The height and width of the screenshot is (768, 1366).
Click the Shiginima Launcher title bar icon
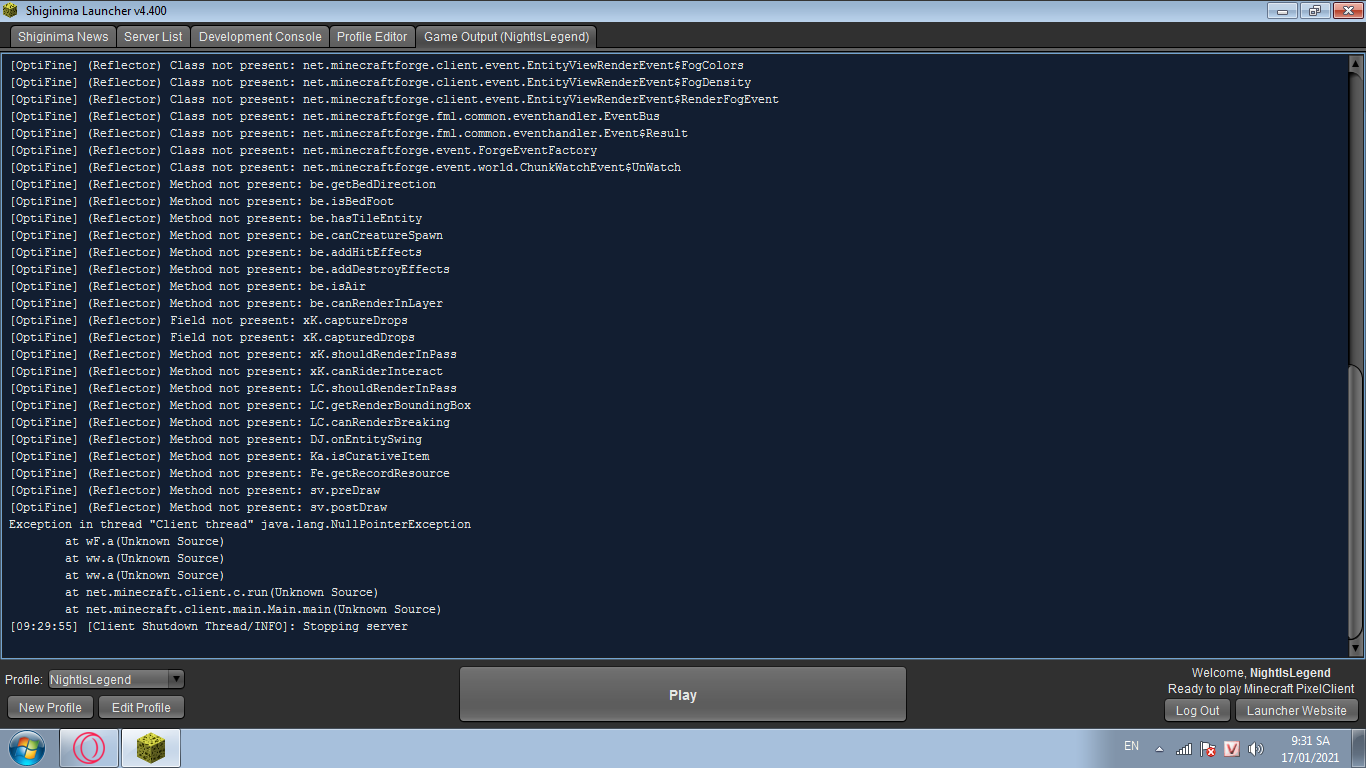11,10
